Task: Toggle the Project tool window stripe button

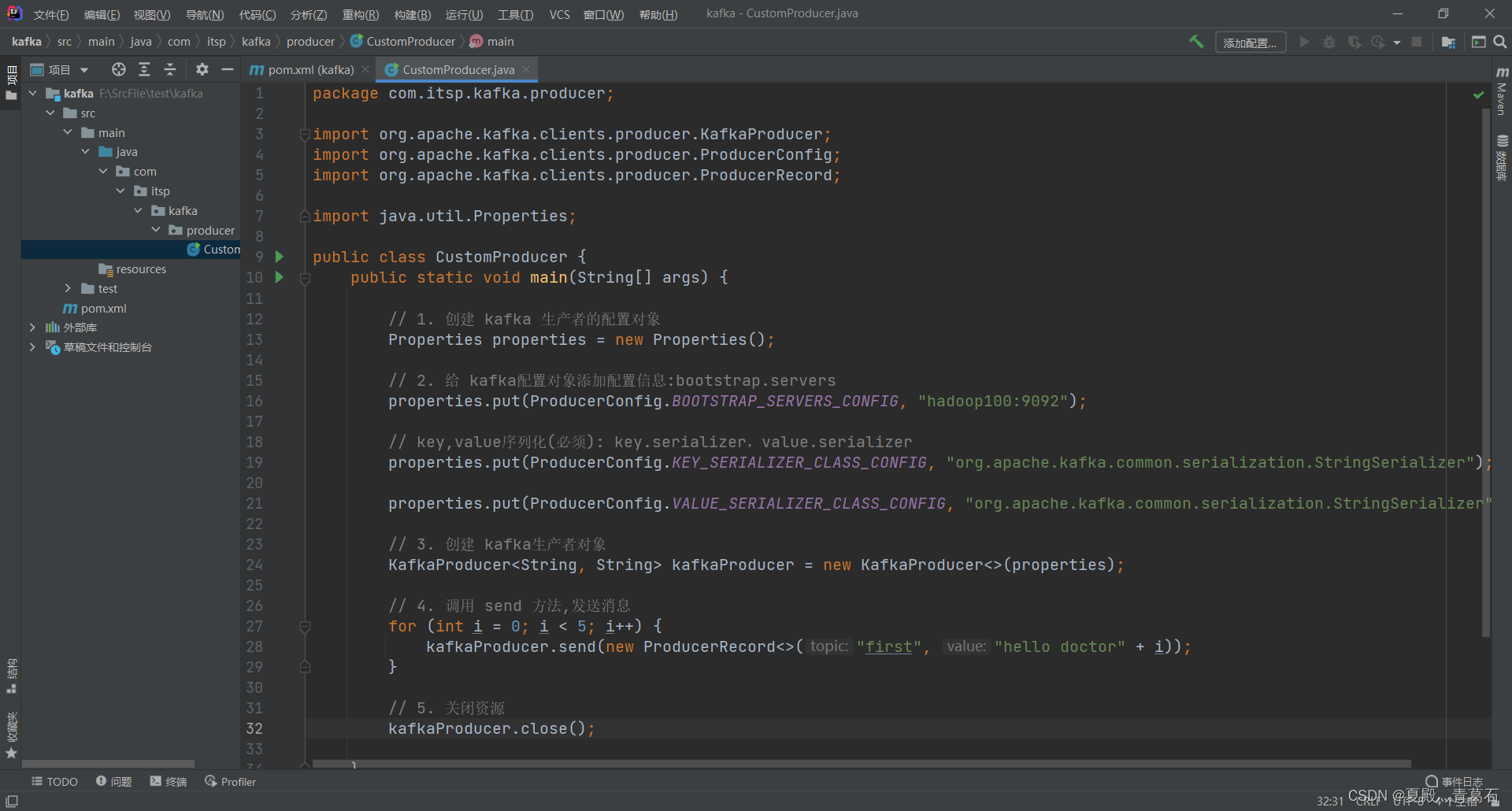Action: coord(11,83)
